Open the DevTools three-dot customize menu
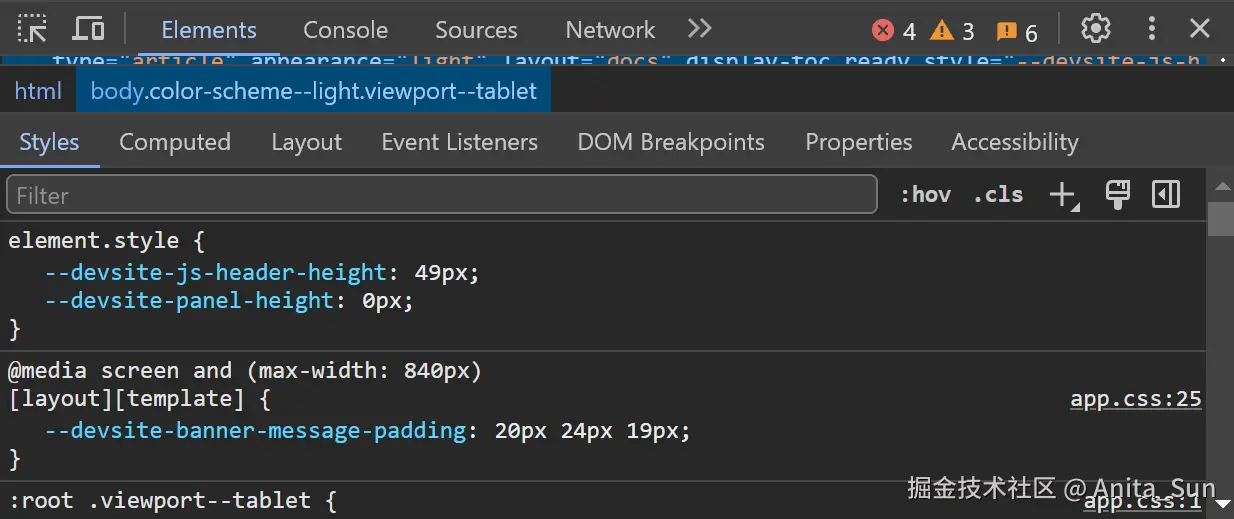This screenshot has width=1234, height=519. pos(1152,29)
